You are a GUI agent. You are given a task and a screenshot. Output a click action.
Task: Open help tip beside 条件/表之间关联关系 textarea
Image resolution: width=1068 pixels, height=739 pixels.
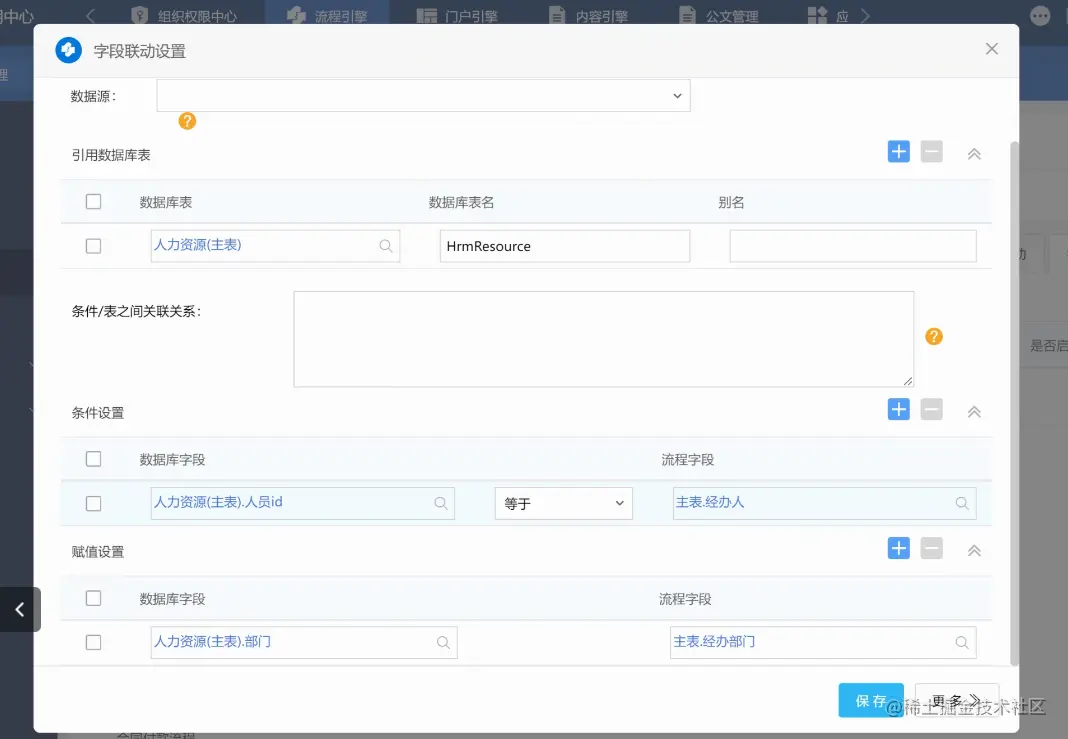pos(934,336)
